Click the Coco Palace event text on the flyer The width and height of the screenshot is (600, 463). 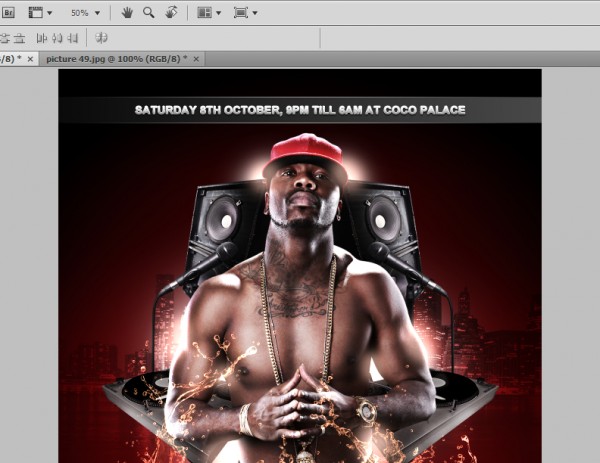(x=300, y=110)
